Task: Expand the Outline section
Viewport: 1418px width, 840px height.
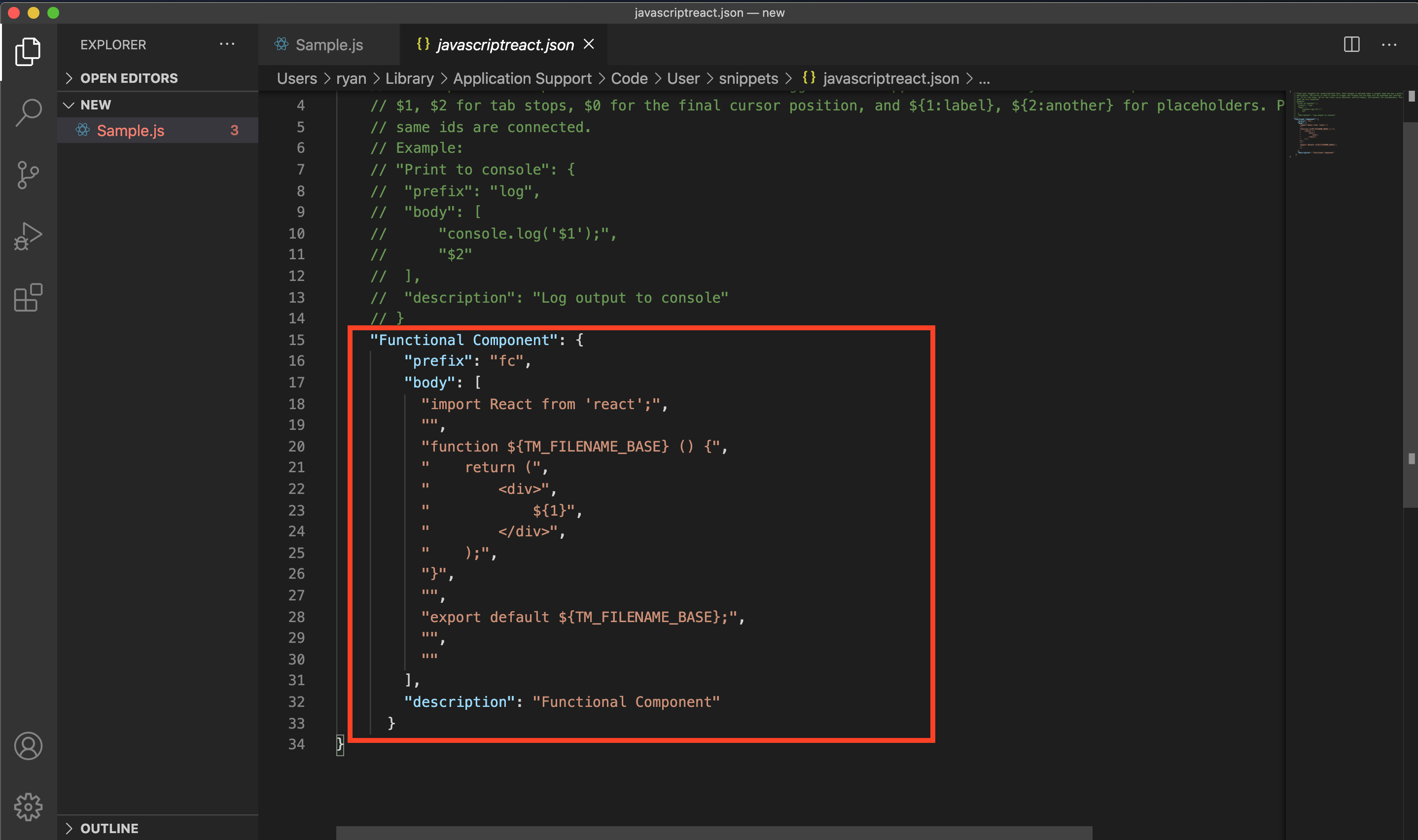Action: click(x=108, y=828)
